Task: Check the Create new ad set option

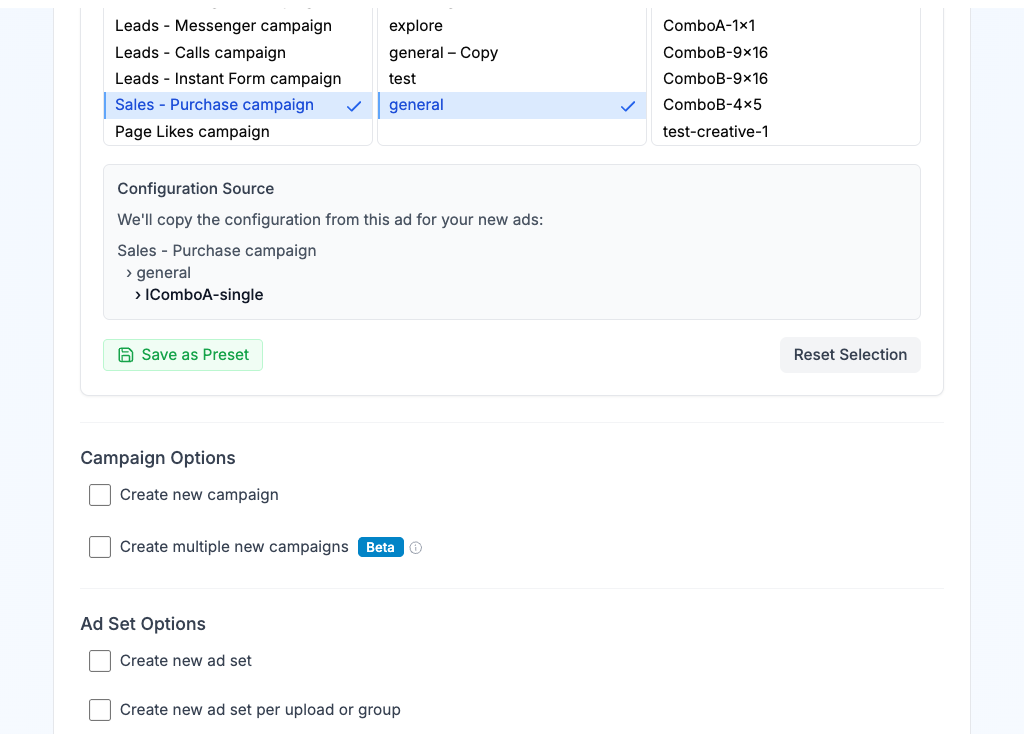Action: pos(100,661)
